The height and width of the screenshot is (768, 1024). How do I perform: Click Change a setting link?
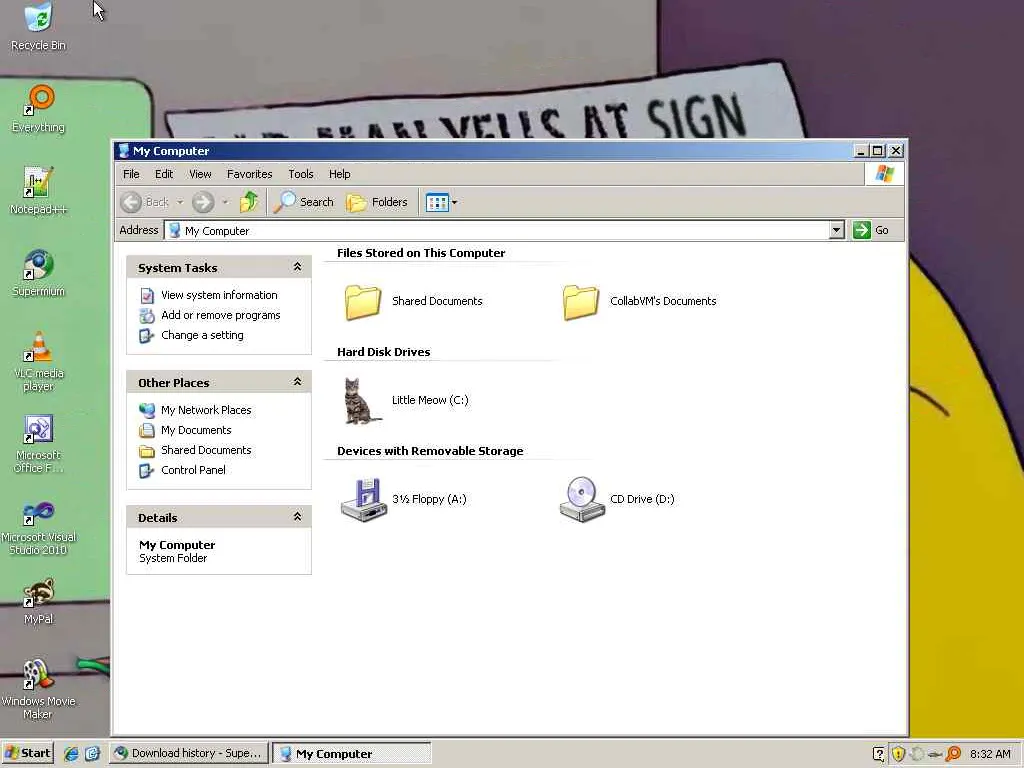202,335
